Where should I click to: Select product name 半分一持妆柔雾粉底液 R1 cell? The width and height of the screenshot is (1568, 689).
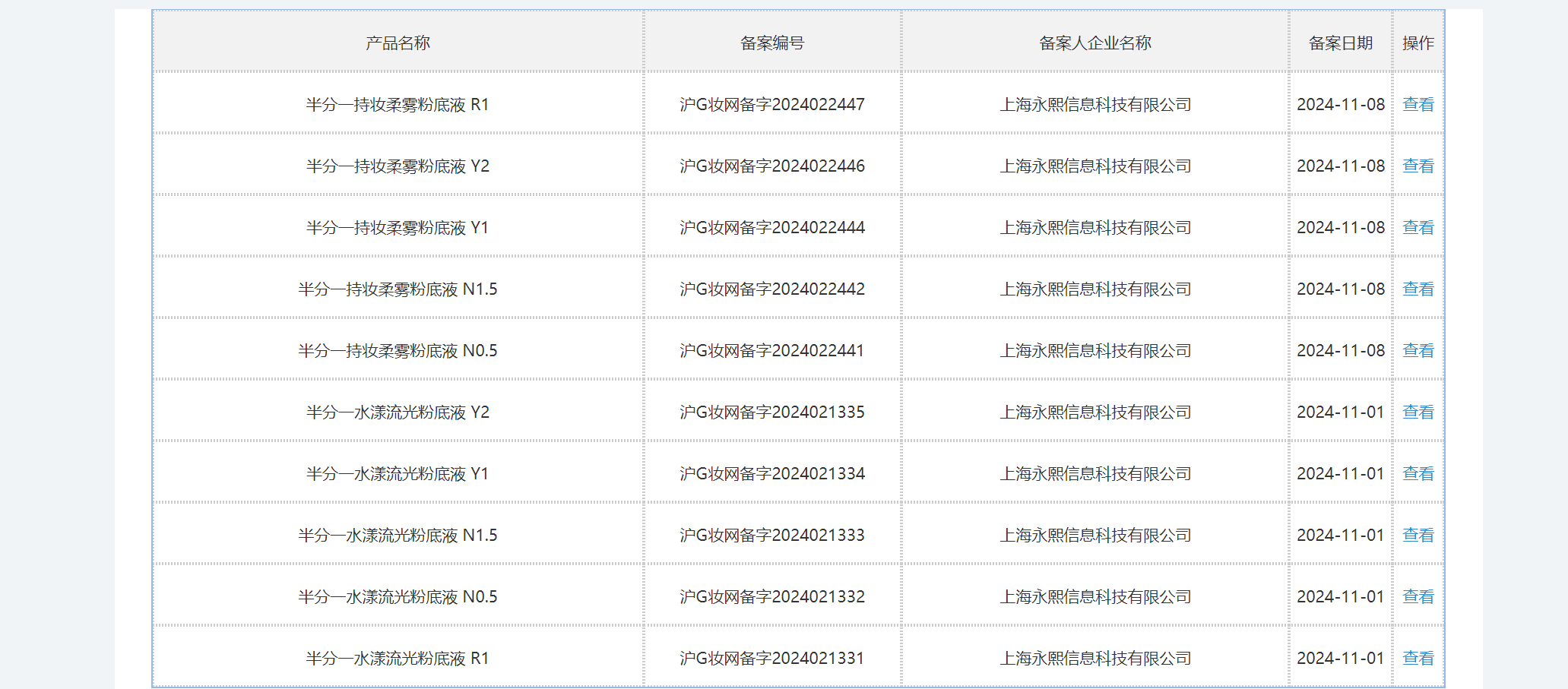[398, 104]
